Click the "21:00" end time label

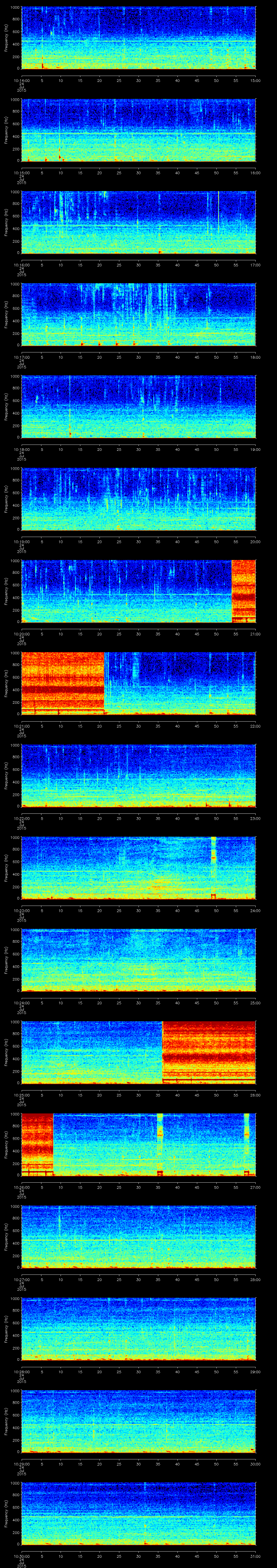[x=255, y=634]
